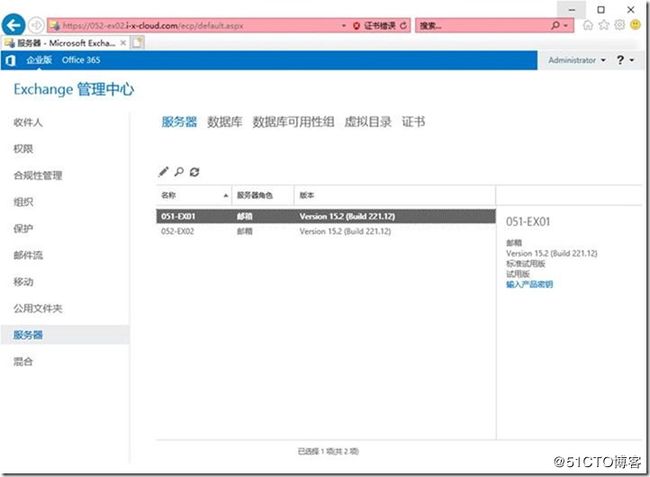The height and width of the screenshot is (477, 650).
Task: Close the Microsoft Exchange browser tab
Action: 123,43
